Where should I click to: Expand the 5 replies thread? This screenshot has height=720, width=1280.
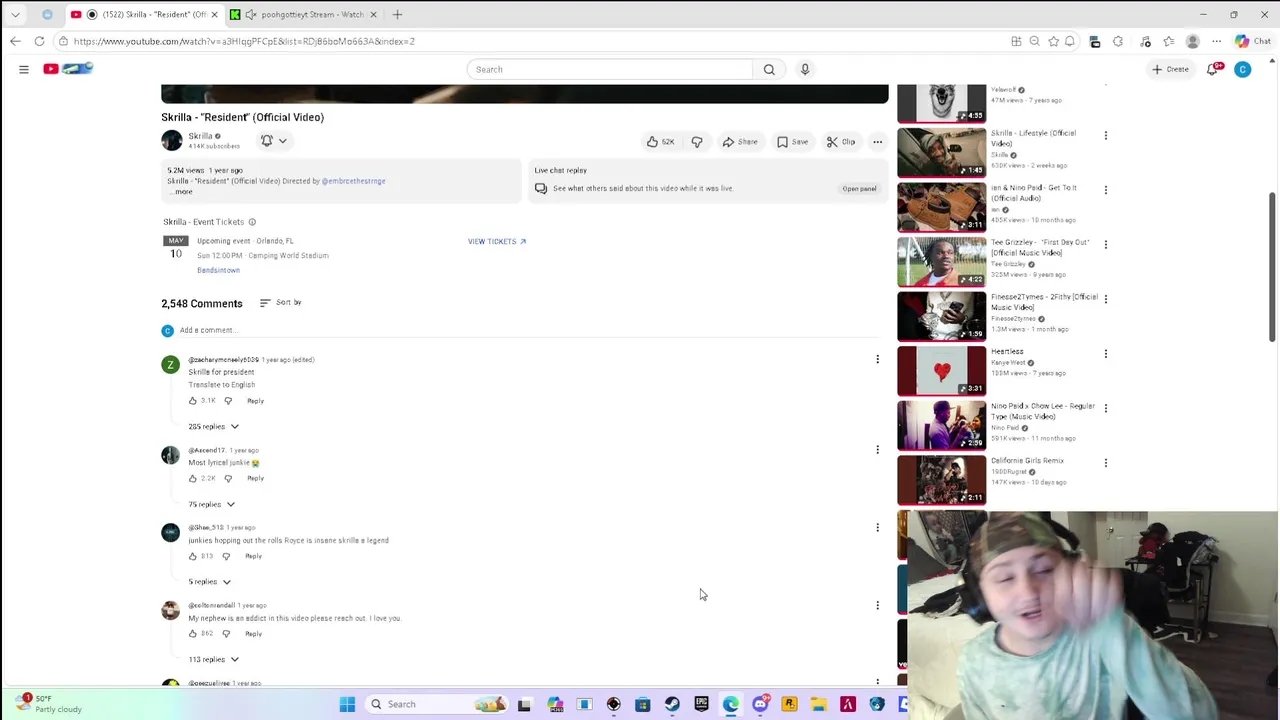pos(209,582)
